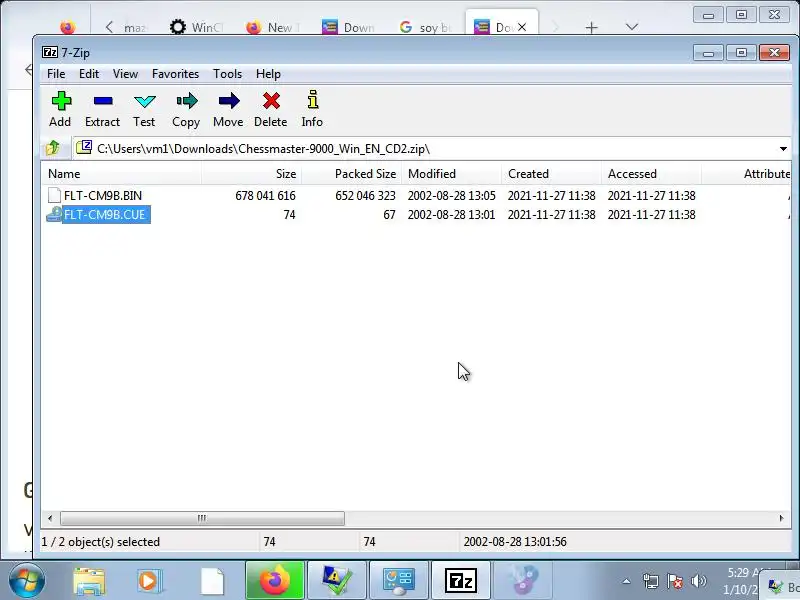Click the Action Center flag tray icon

(x=674, y=581)
